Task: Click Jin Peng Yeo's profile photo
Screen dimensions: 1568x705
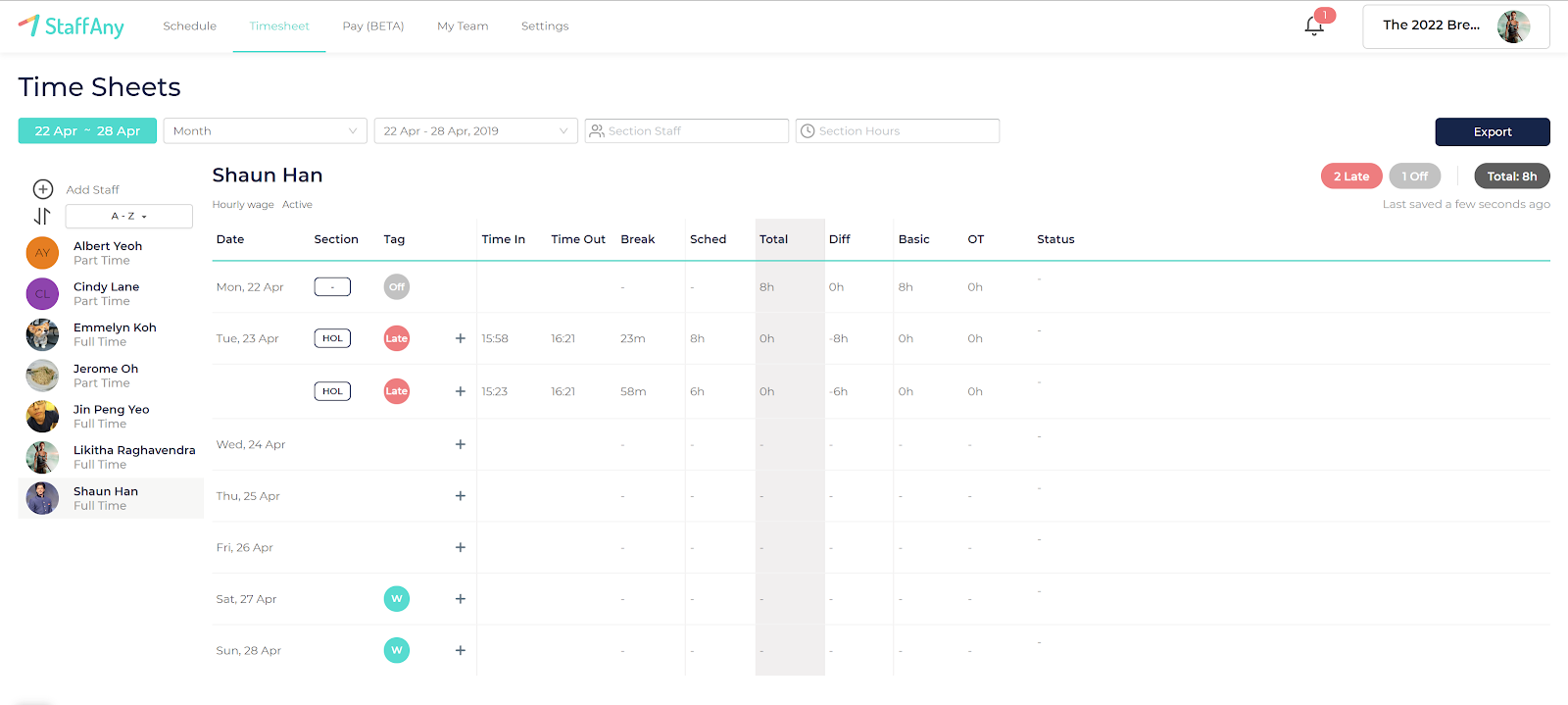Action: (x=42, y=416)
